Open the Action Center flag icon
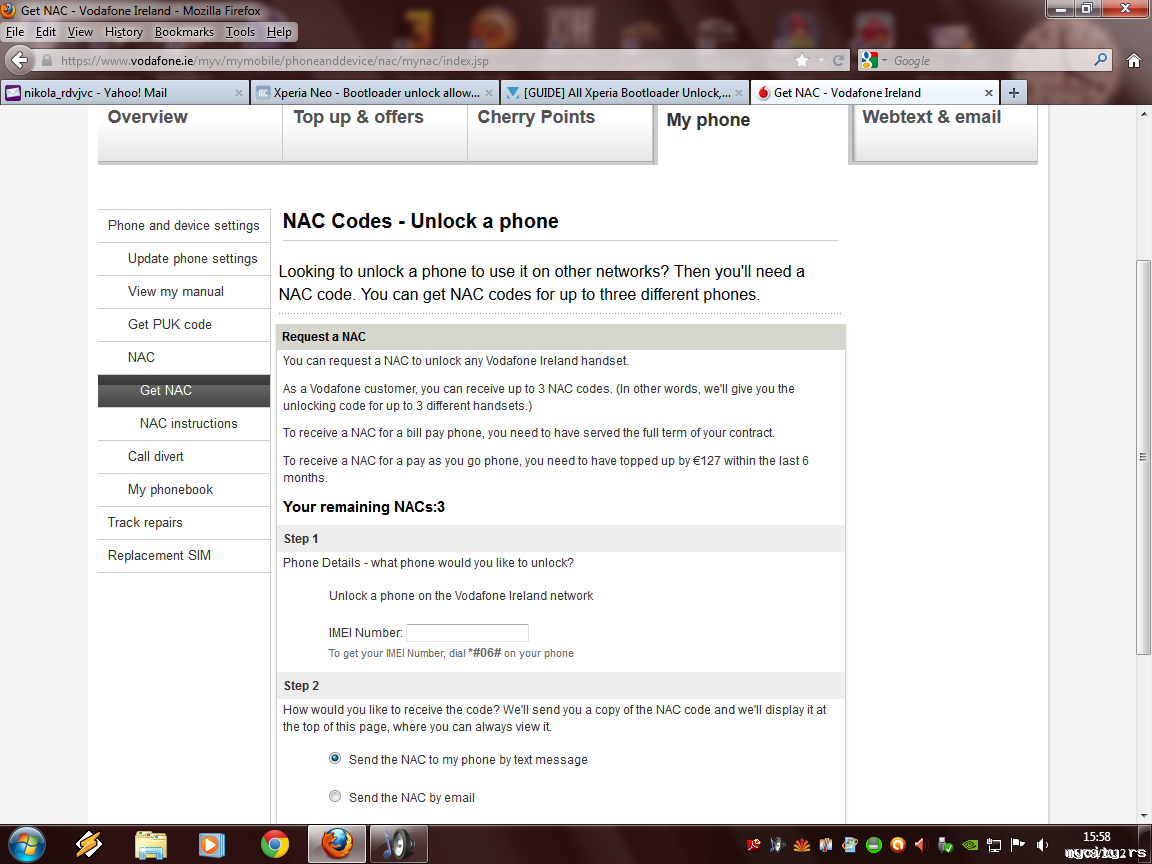This screenshot has width=1152, height=864. (1018, 845)
